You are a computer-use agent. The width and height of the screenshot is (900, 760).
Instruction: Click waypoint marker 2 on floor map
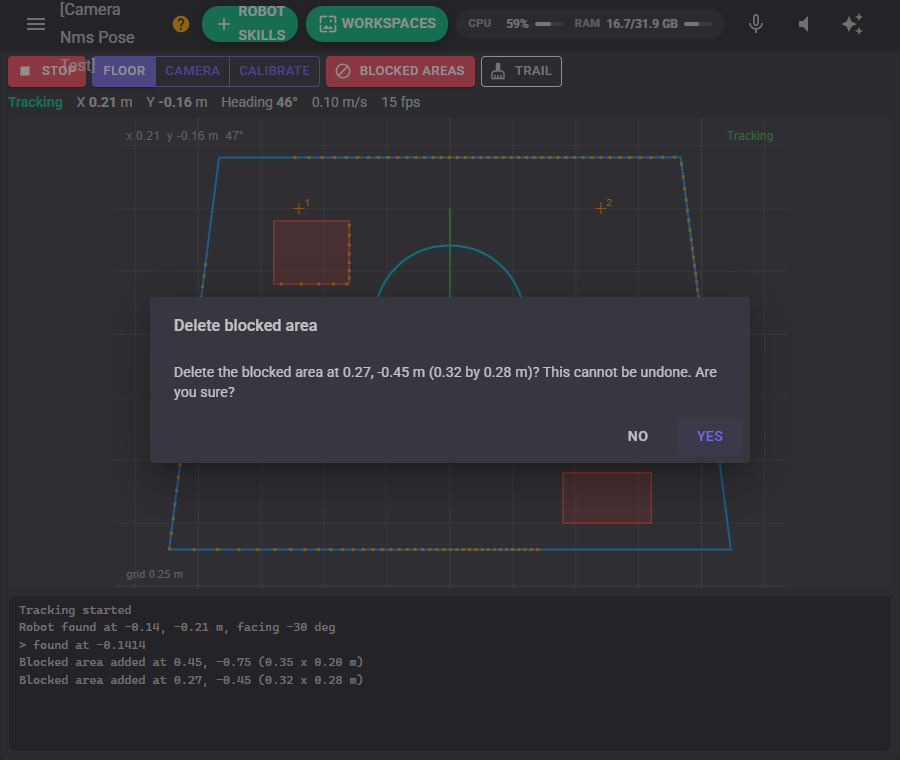(x=601, y=208)
